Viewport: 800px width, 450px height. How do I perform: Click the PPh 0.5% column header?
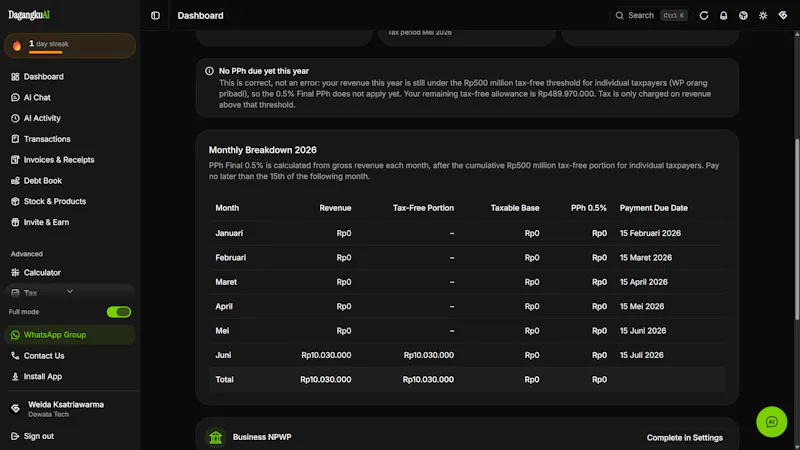[589, 208]
